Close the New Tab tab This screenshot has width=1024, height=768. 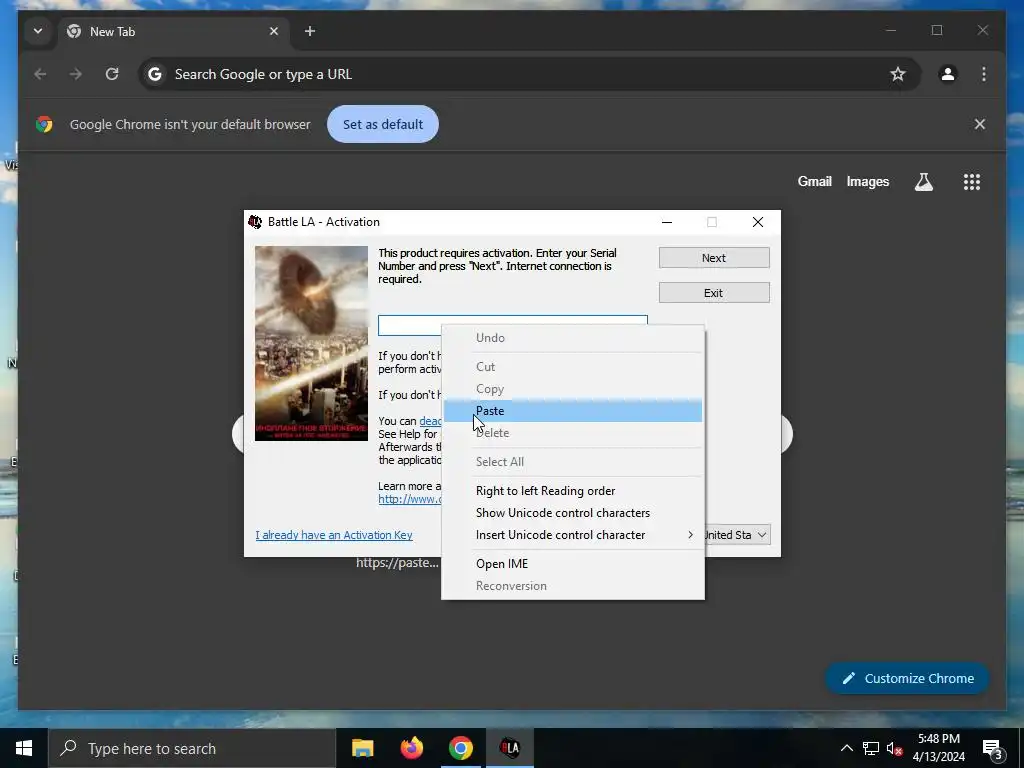tap(274, 31)
